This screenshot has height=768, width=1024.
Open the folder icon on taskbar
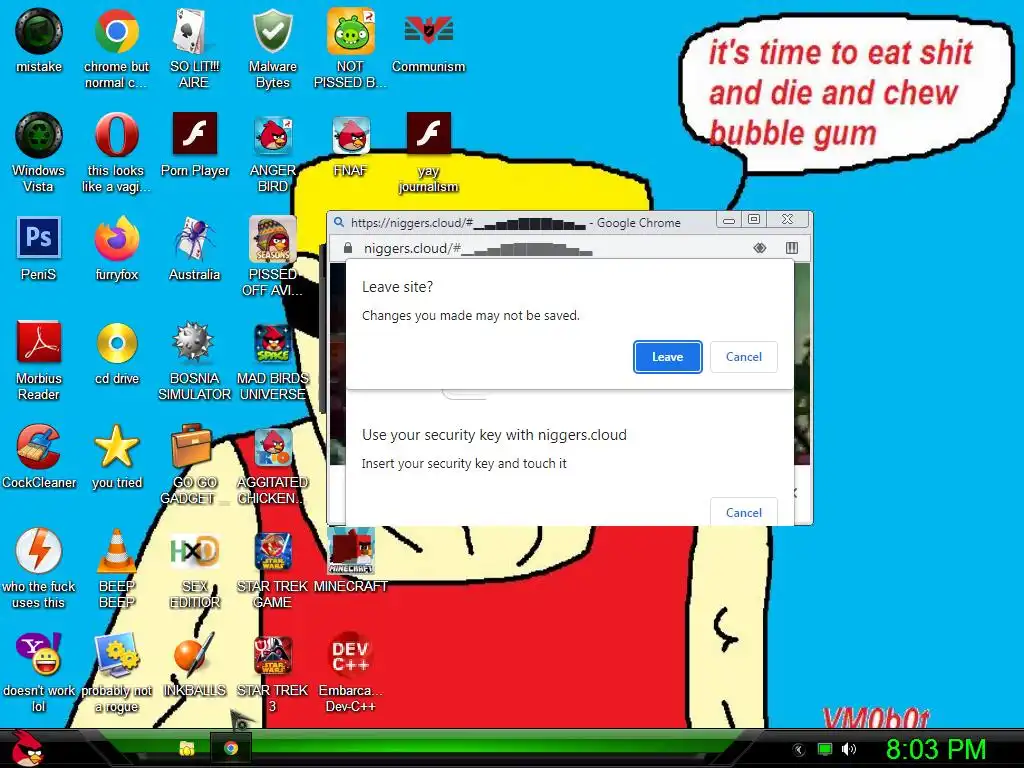[187, 748]
